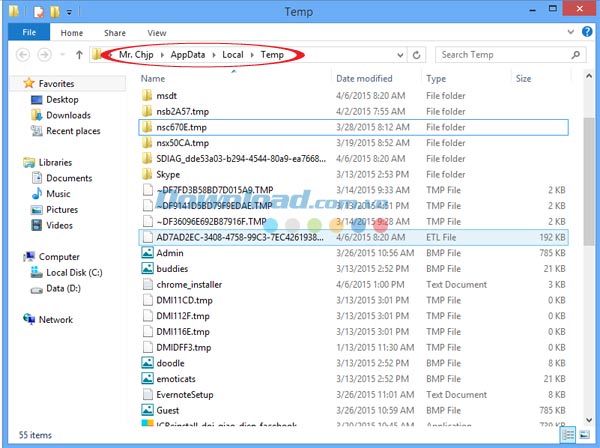Select the EvernoteSetup file icon
This screenshot has width=600, height=448.
[147, 394]
